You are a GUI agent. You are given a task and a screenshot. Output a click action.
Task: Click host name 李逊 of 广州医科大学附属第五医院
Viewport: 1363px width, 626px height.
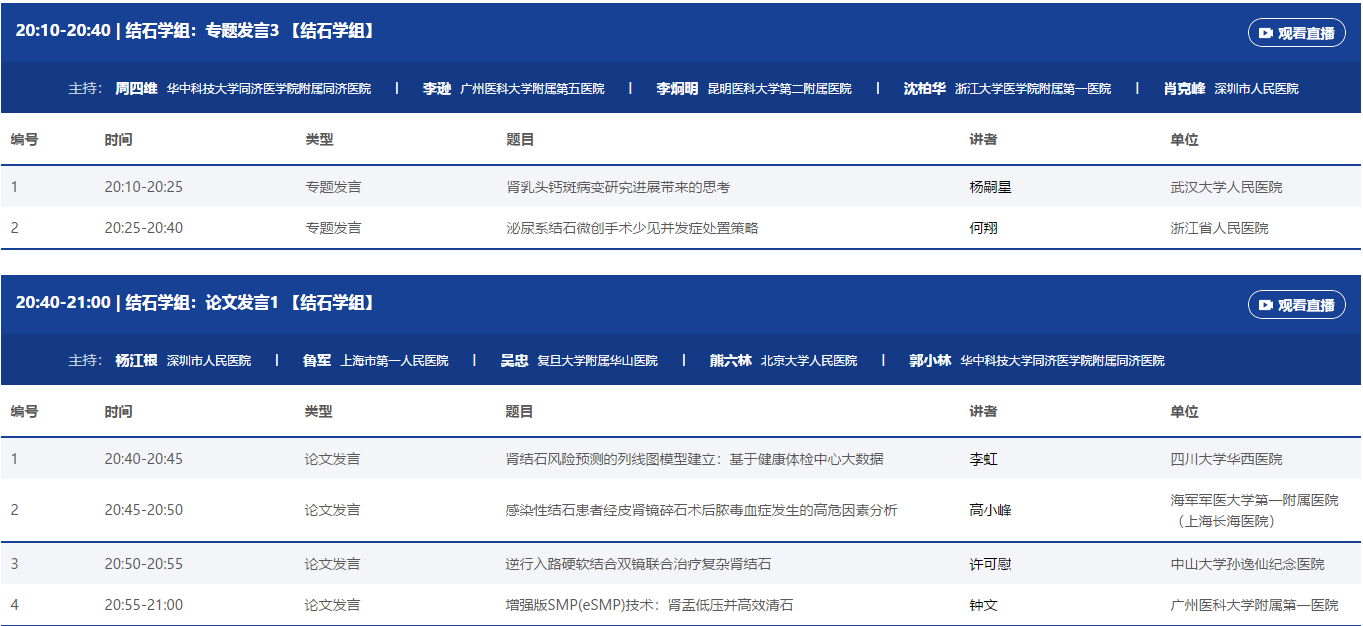(x=437, y=88)
